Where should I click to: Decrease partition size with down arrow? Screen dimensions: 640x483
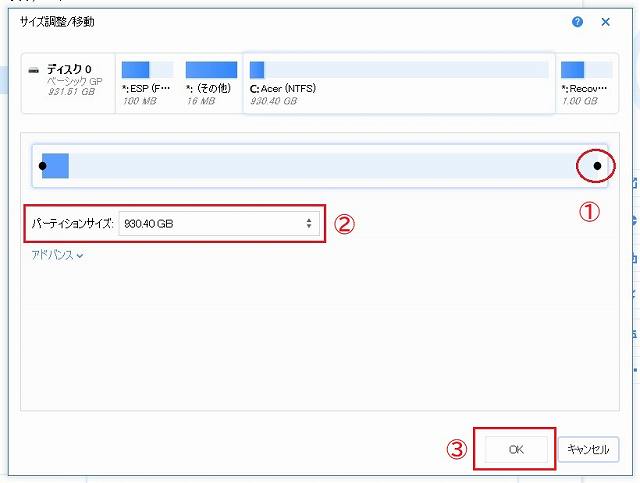click(x=309, y=227)
